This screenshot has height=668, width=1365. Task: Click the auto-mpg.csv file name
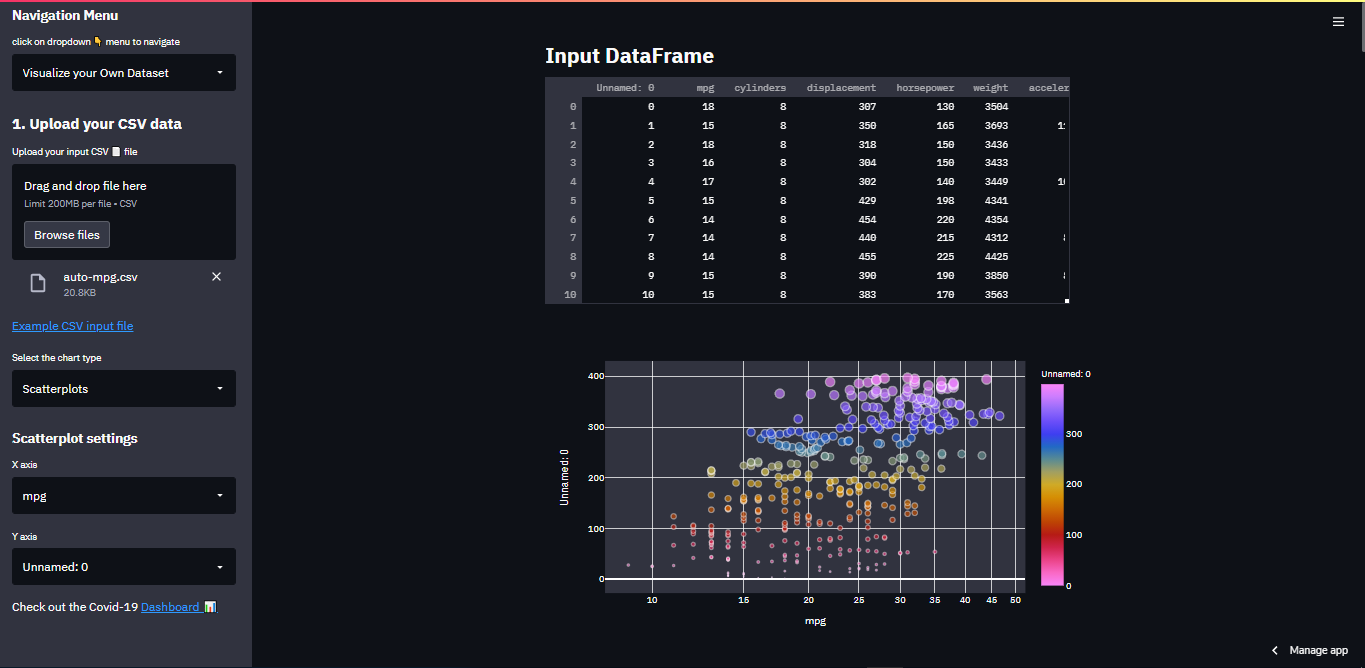point(100,277)
